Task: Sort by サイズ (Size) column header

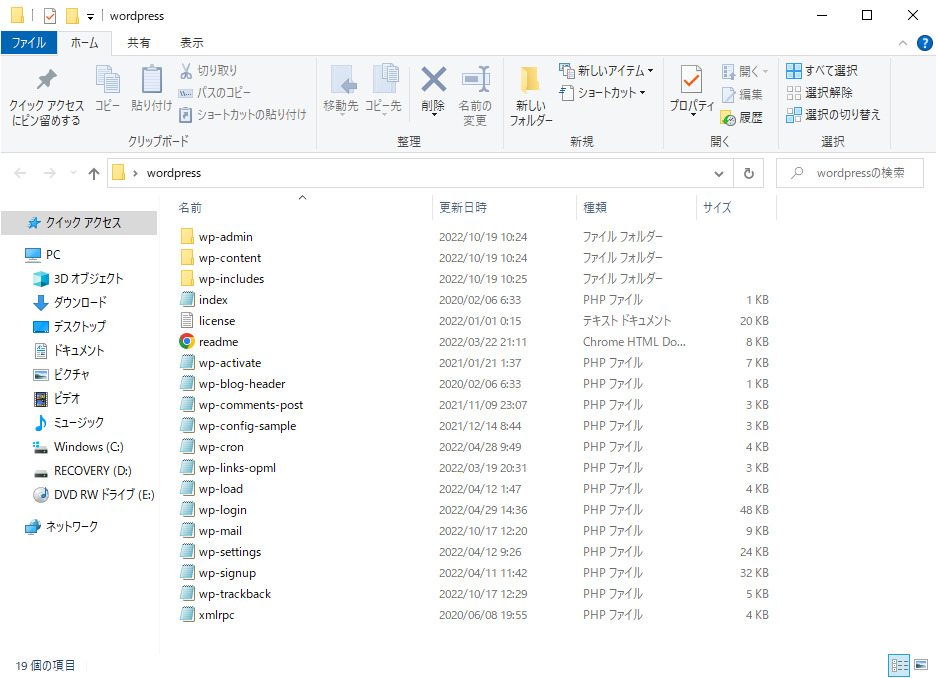Action: 717,207
